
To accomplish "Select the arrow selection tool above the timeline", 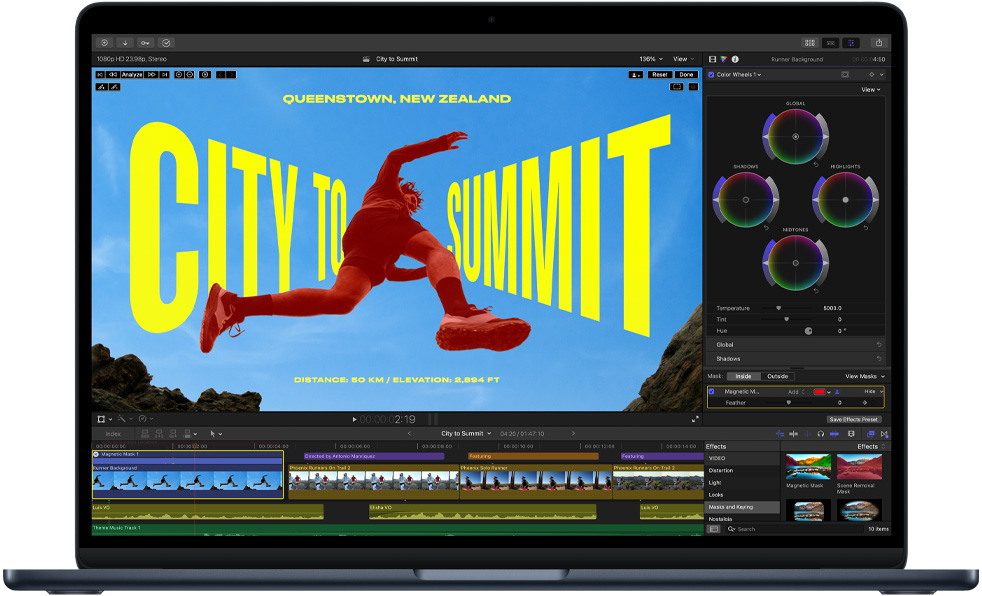I will [x=213, y=433].
